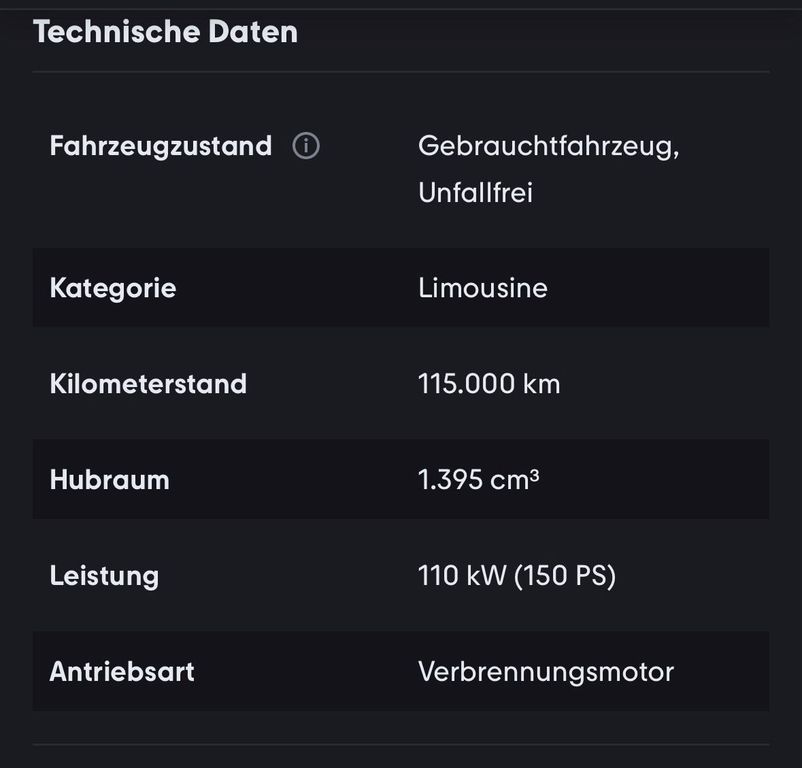
Task: Click the 115.000 km mileage value
Action: (489, 384)
